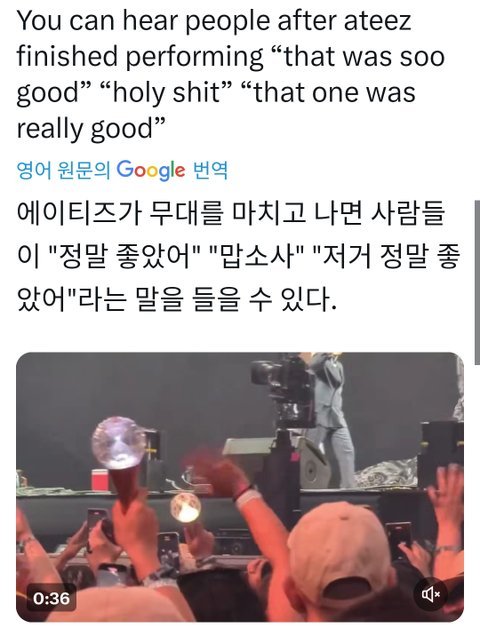
Task: Click the broadcast camera on the stage
Action: [283, 389]
